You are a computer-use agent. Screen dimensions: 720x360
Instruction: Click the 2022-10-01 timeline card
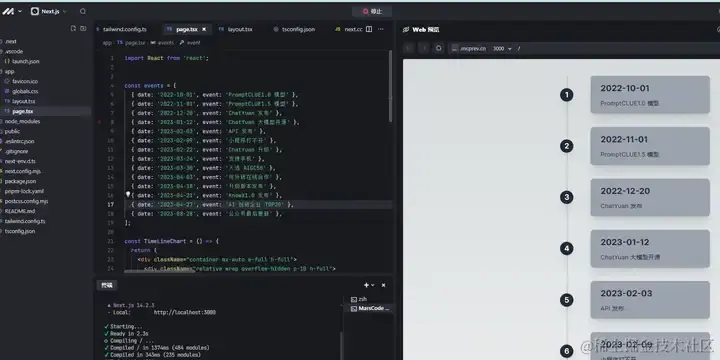(650, 95)
